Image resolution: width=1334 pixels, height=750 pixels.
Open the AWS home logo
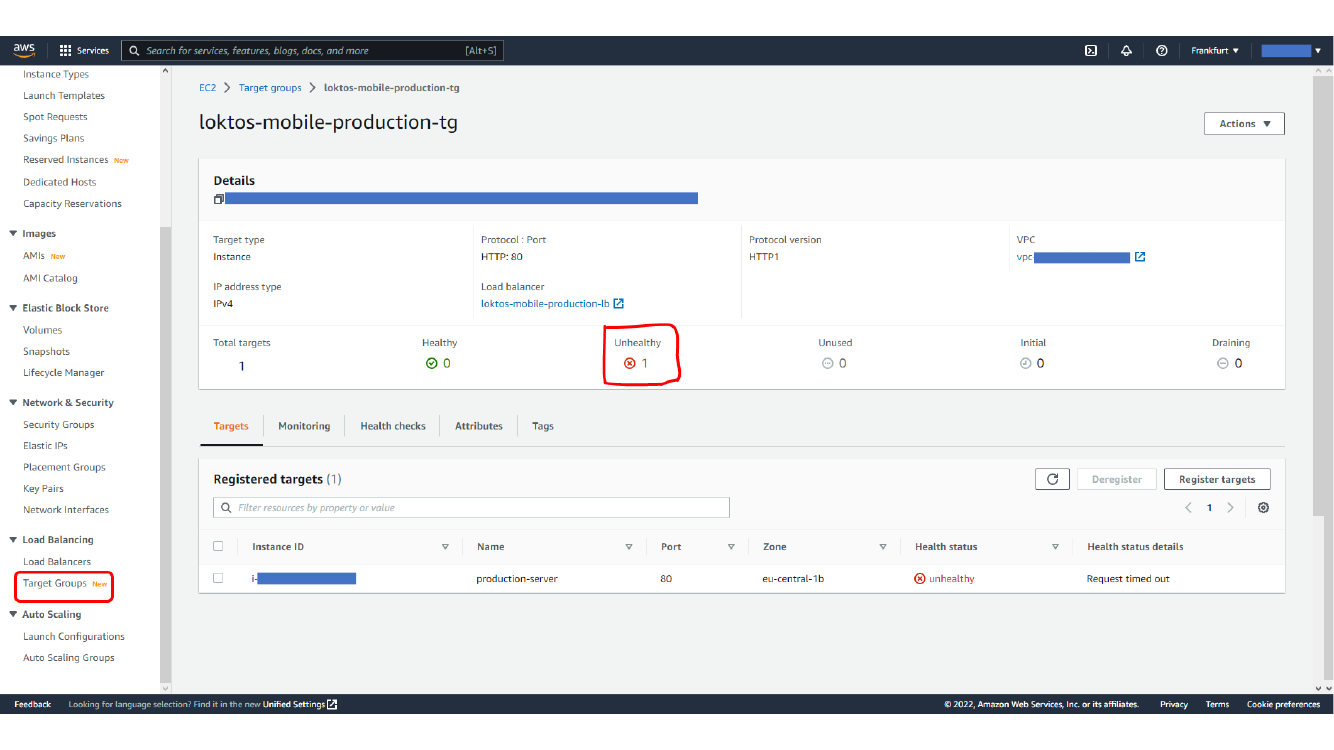click(x=24, y=50)
